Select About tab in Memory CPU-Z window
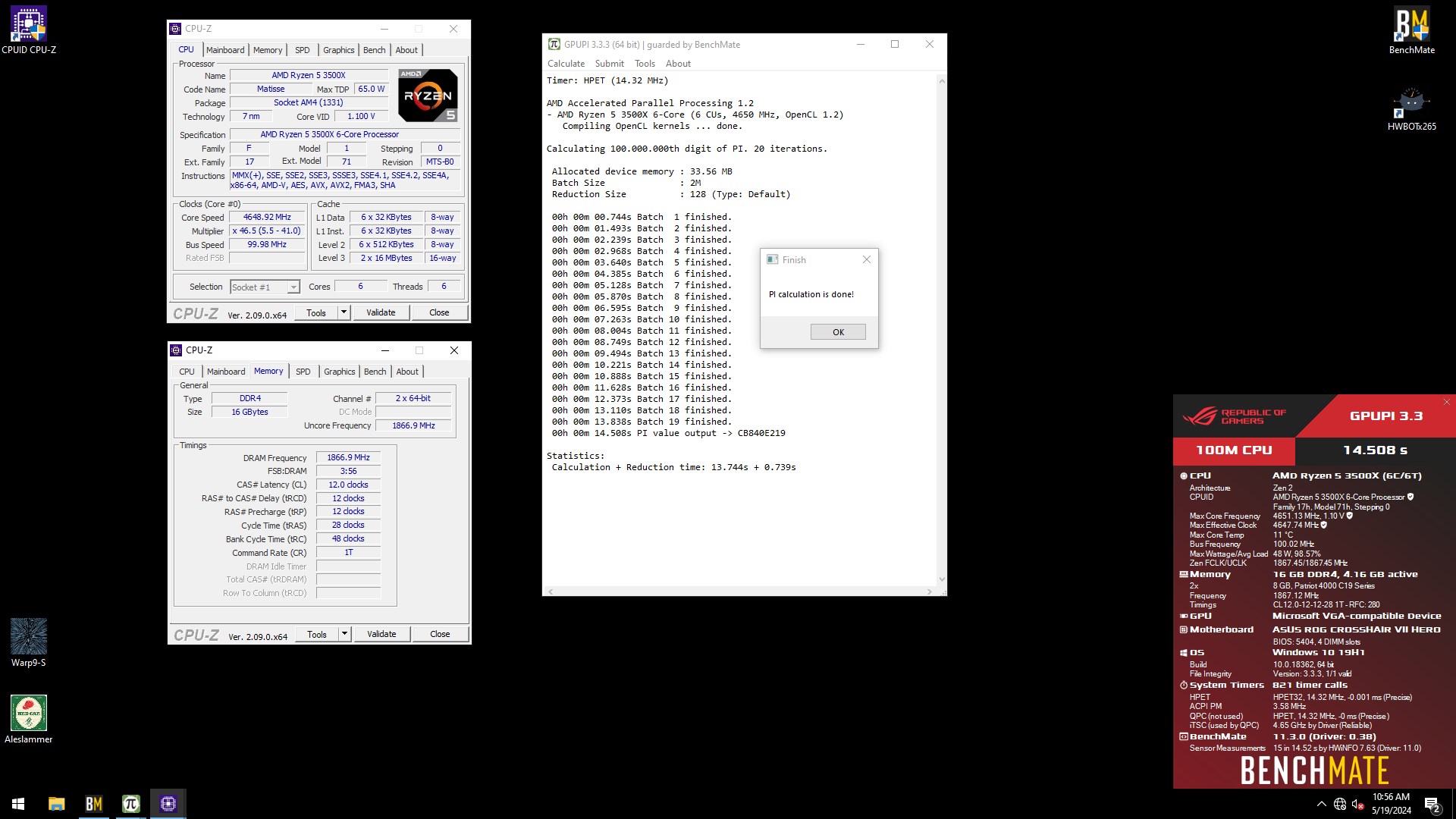Screen dimensions: 1456x819 [407, 372]
